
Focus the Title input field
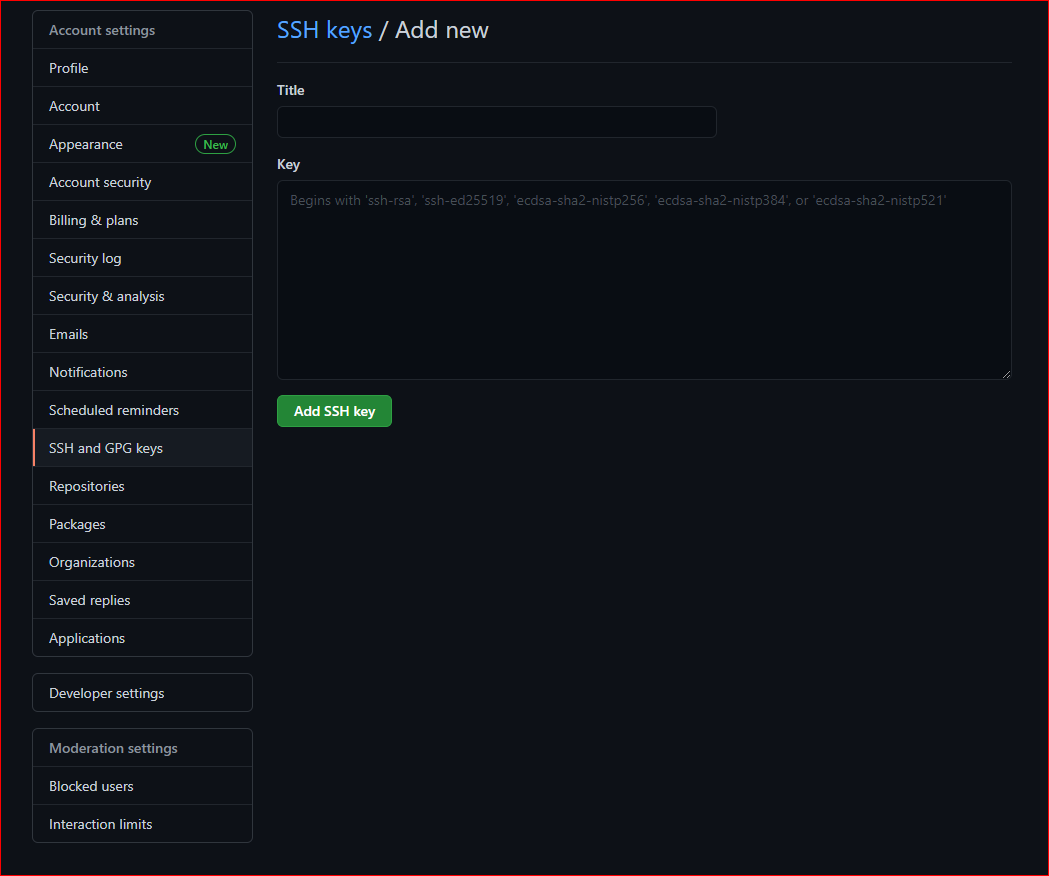(496, 122)
